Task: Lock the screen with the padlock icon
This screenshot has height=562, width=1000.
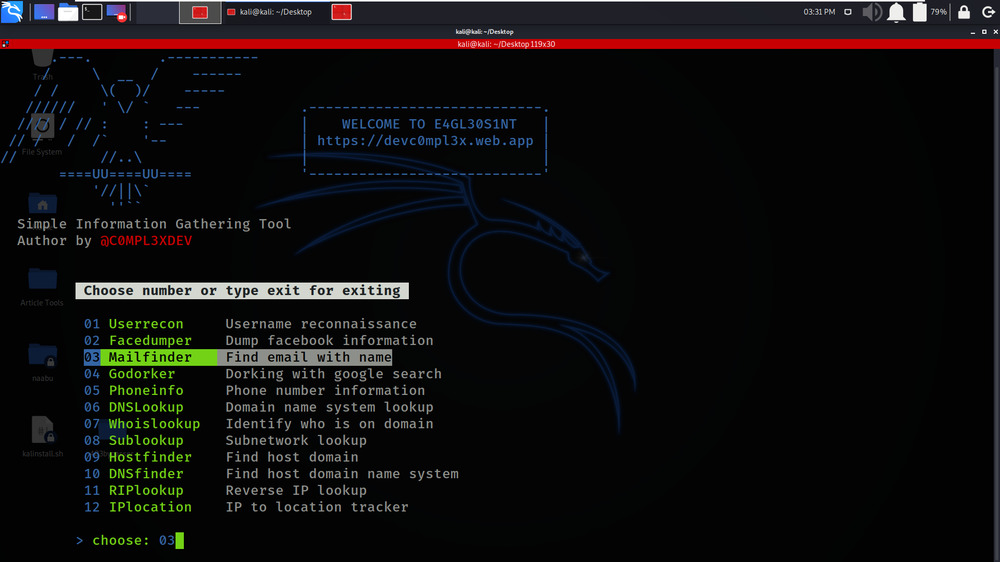Action: click(964, 12)
